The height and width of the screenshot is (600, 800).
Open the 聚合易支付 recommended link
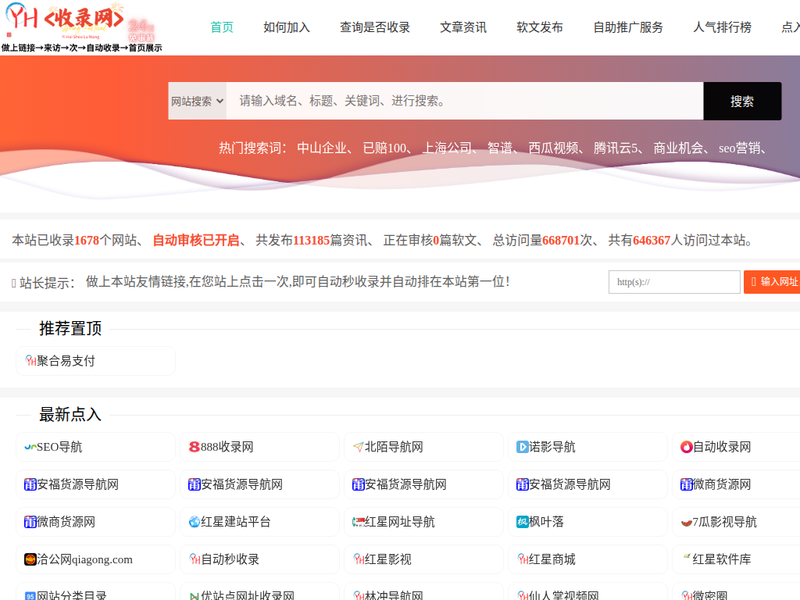66,361
